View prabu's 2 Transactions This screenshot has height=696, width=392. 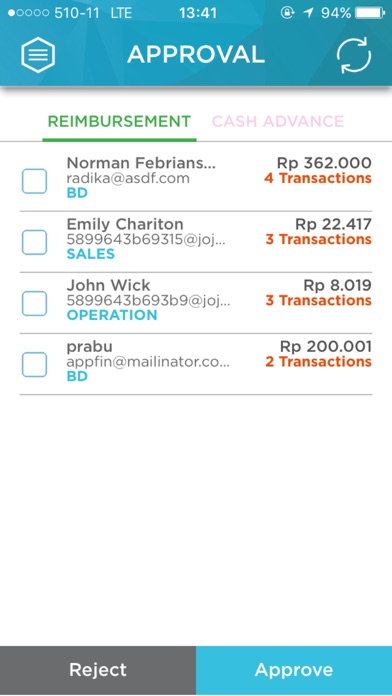[318, 362]
